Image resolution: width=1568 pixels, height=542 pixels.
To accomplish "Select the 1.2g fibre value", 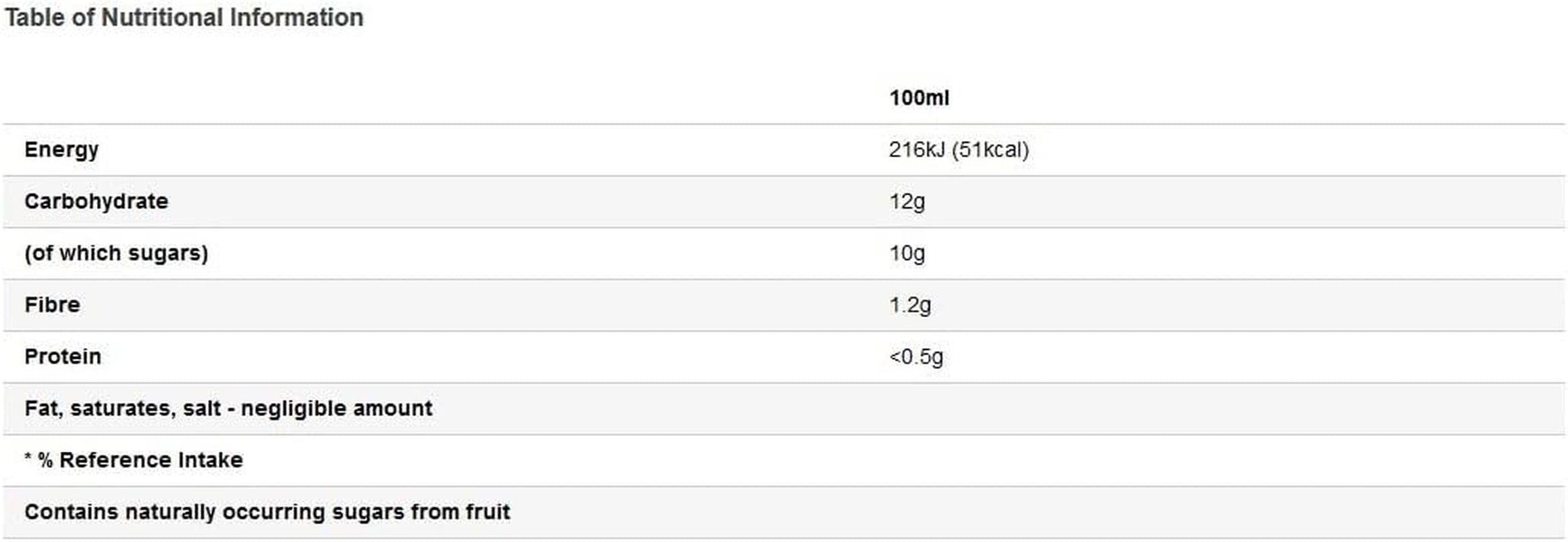I will point(910,306).
